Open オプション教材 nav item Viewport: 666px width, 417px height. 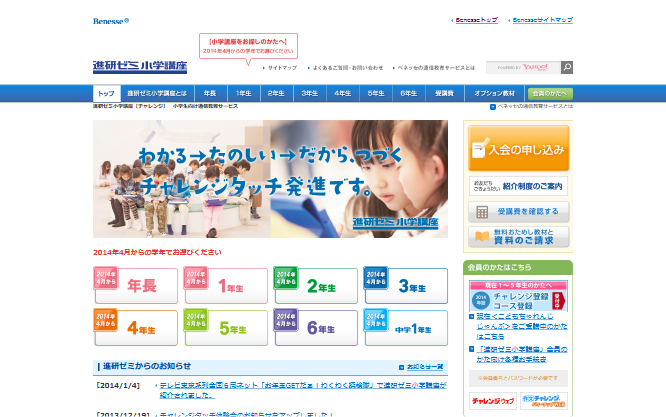coord(494,93)
